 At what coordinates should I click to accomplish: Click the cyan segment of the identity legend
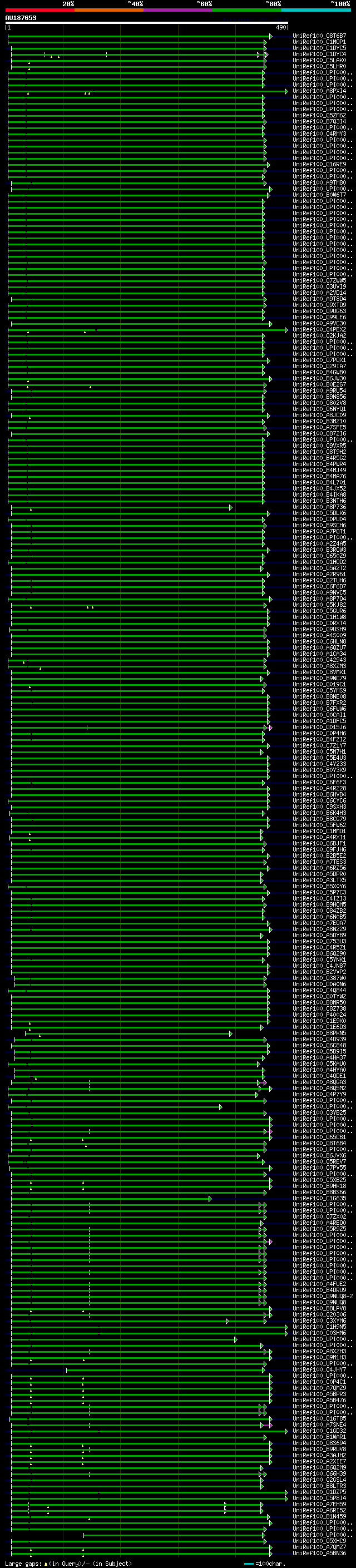click(316, 10)
